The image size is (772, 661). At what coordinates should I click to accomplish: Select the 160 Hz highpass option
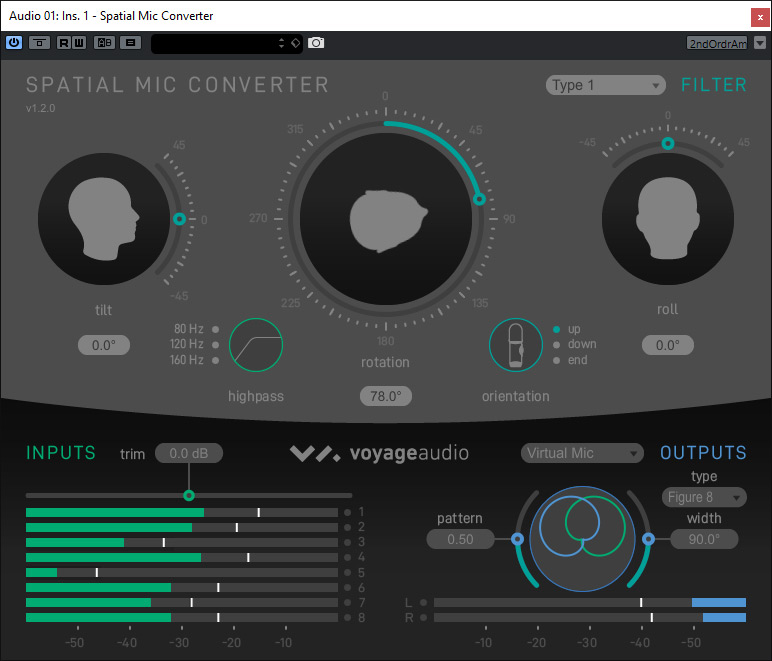click(215, 360)
